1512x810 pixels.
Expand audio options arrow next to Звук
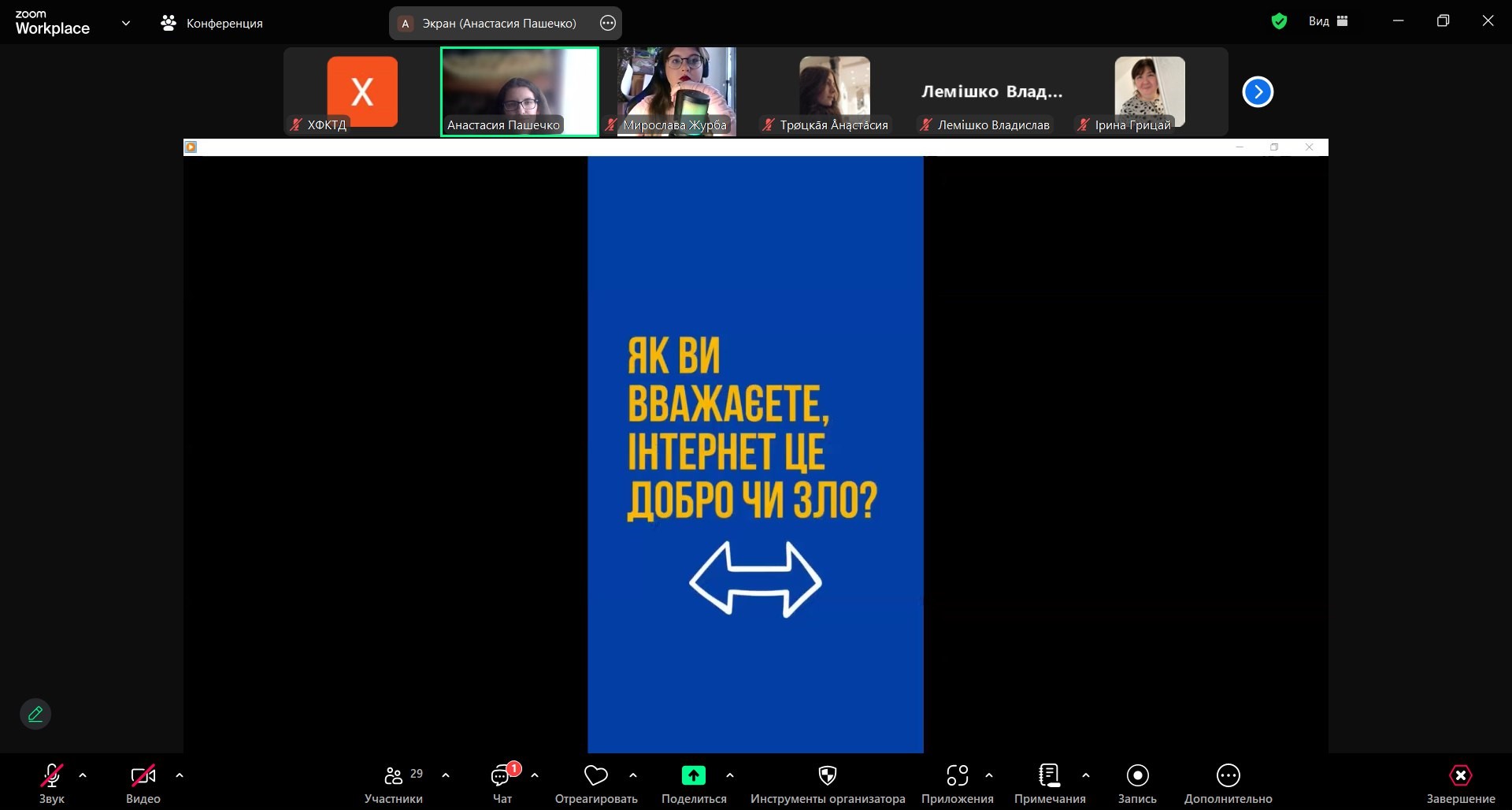(83, 775)
